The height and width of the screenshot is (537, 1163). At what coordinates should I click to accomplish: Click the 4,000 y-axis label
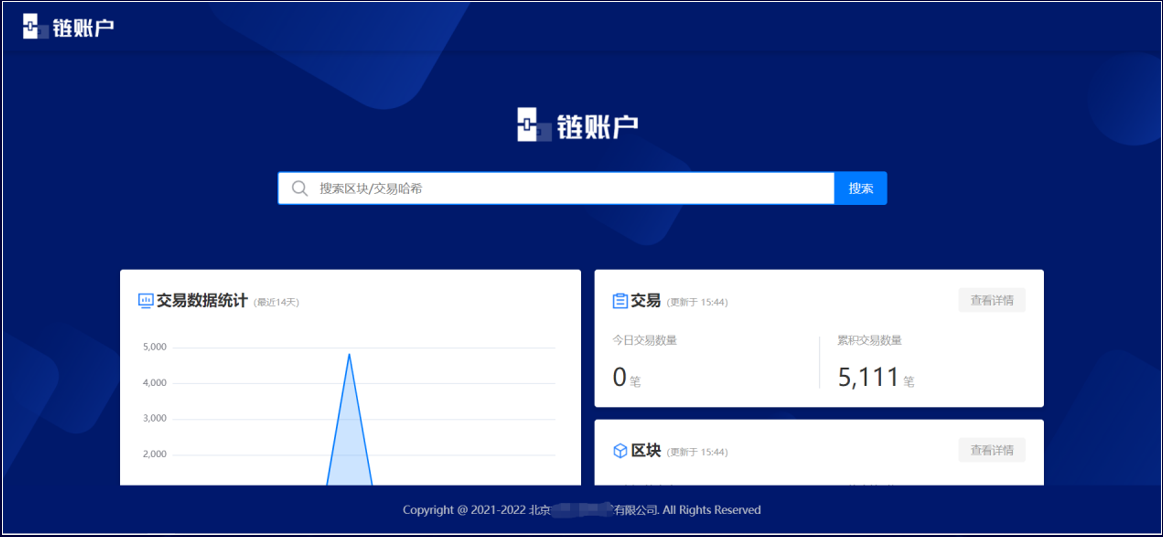[x=154, y=383]
